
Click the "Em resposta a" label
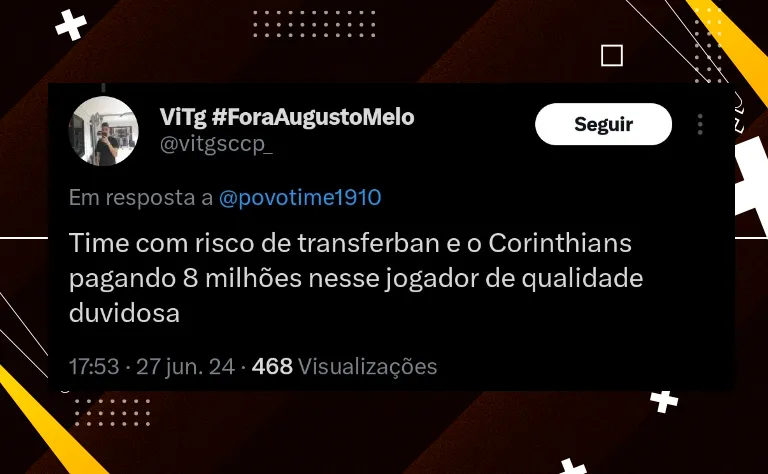pos(141,198)
